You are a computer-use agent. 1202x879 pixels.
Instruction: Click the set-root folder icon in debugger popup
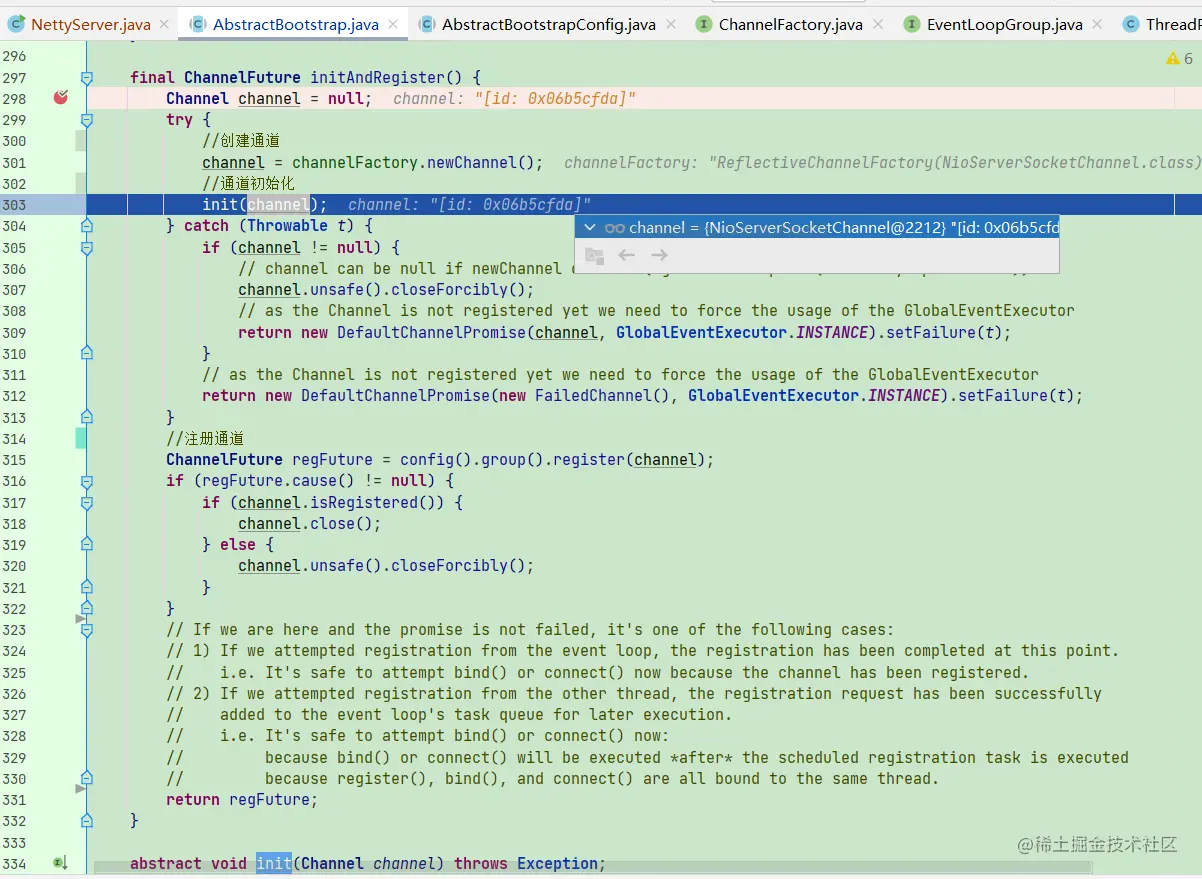tap(594, 256)
